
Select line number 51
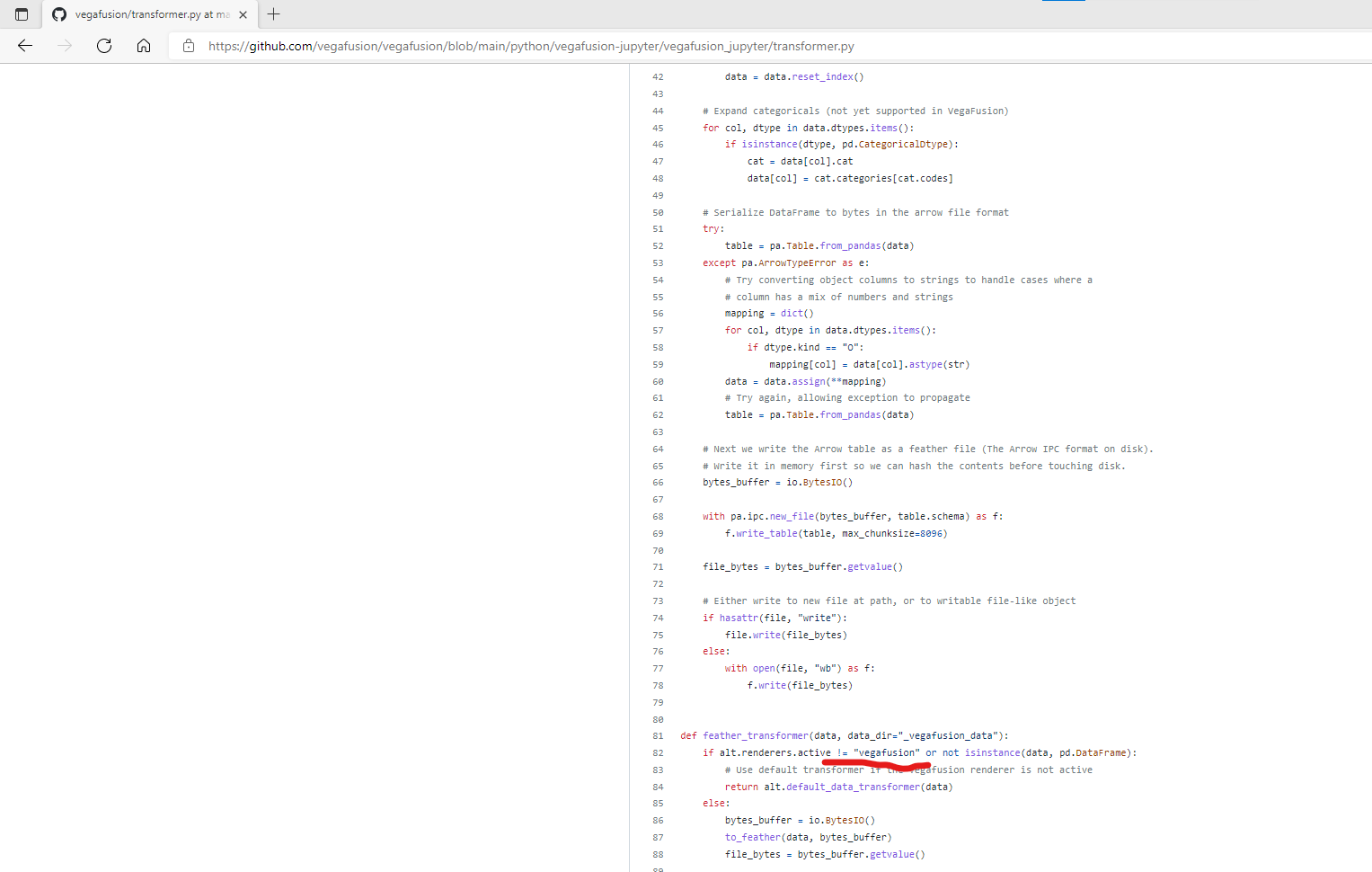[658, 229]
